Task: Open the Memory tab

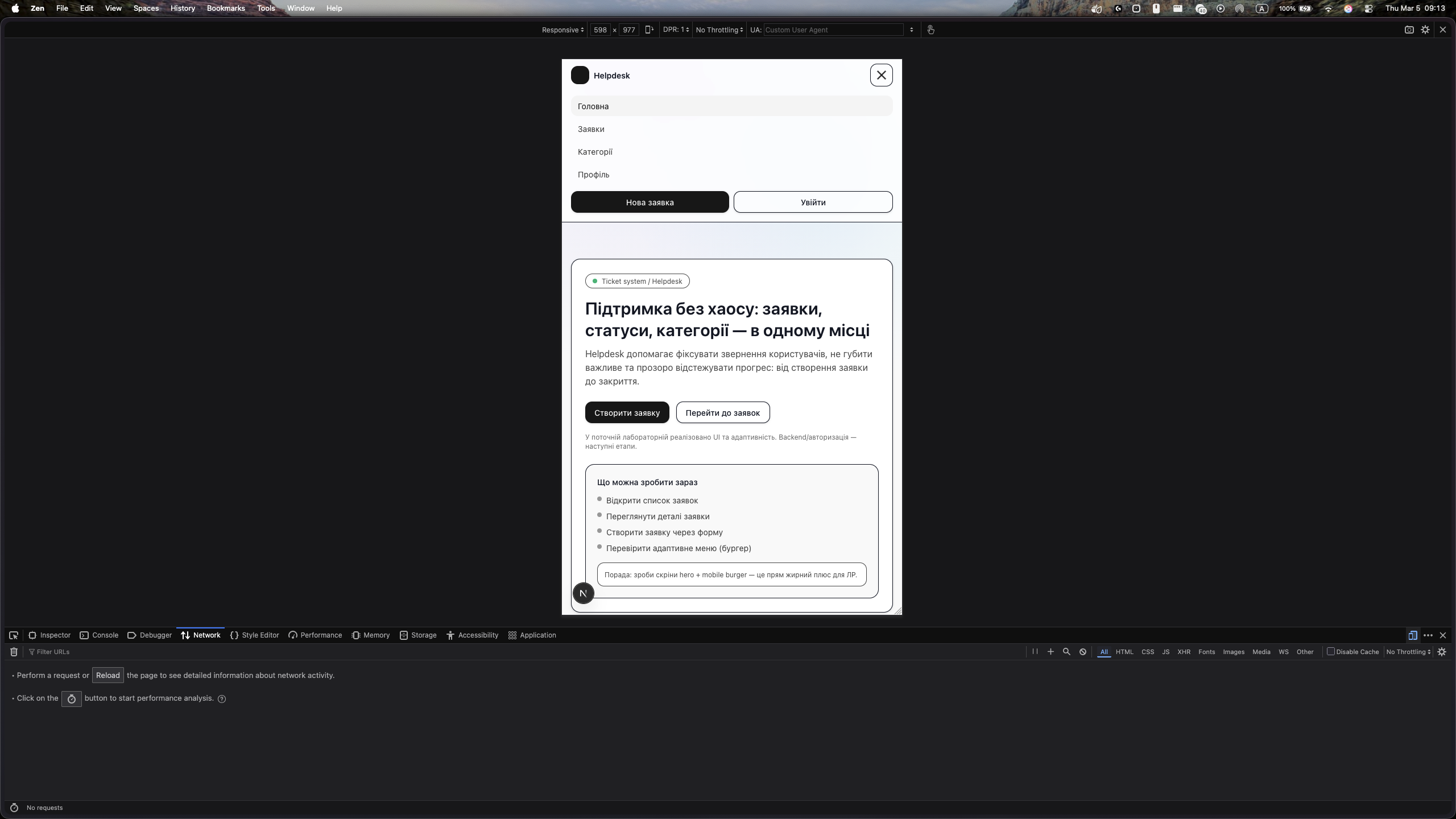Action: click(x=370, y=635)
